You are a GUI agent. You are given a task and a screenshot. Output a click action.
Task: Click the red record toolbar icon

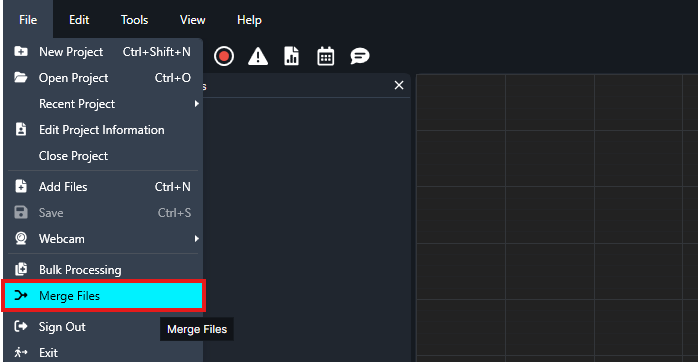223,57
